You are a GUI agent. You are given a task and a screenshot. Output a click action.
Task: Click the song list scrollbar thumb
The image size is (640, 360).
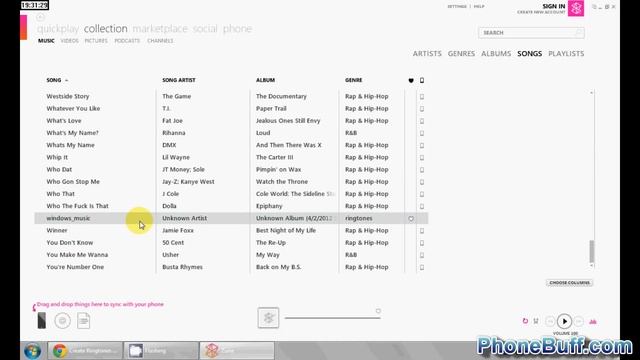tap(591, 251)
